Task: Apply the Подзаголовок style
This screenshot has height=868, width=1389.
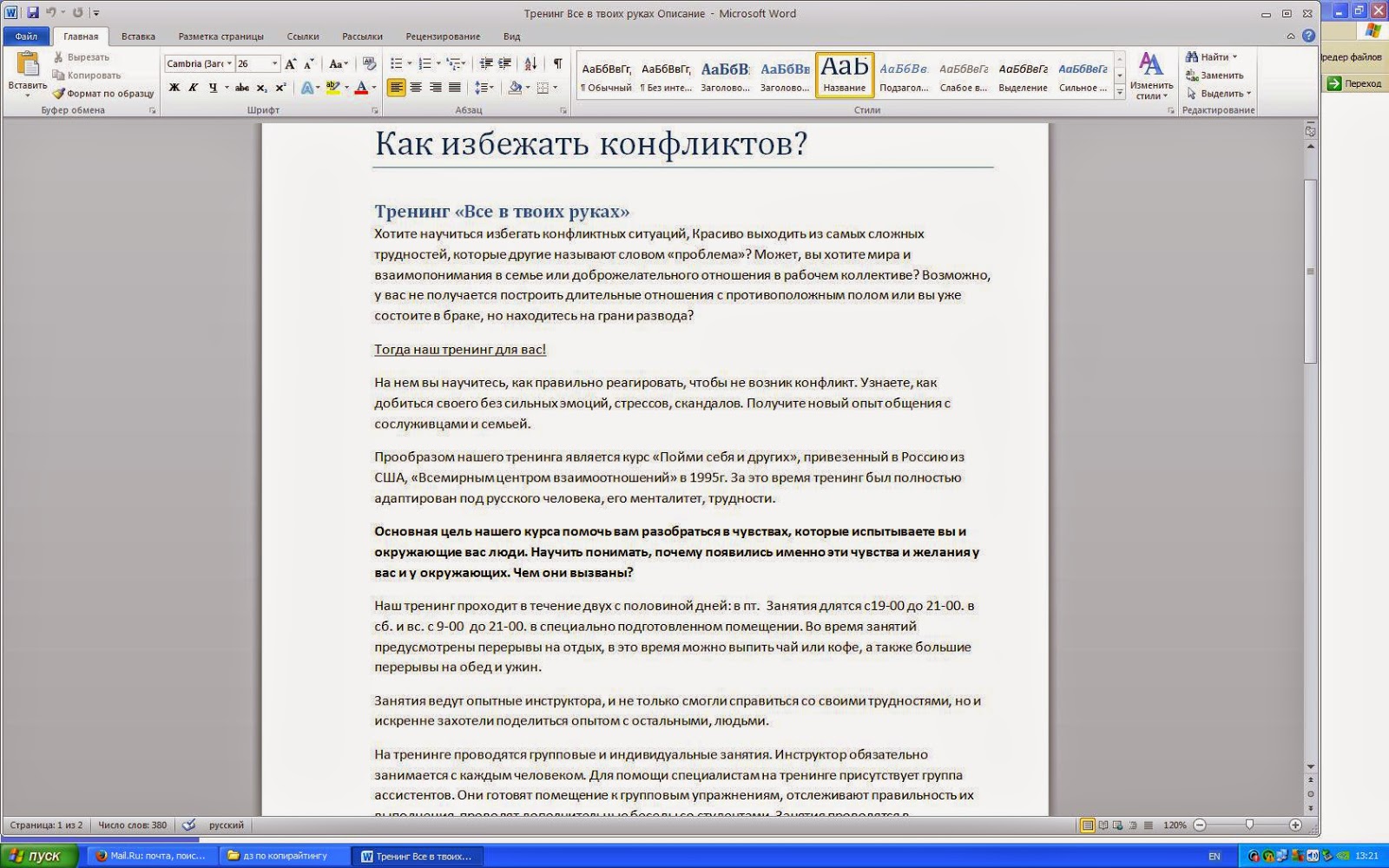Action: (904, 76)
